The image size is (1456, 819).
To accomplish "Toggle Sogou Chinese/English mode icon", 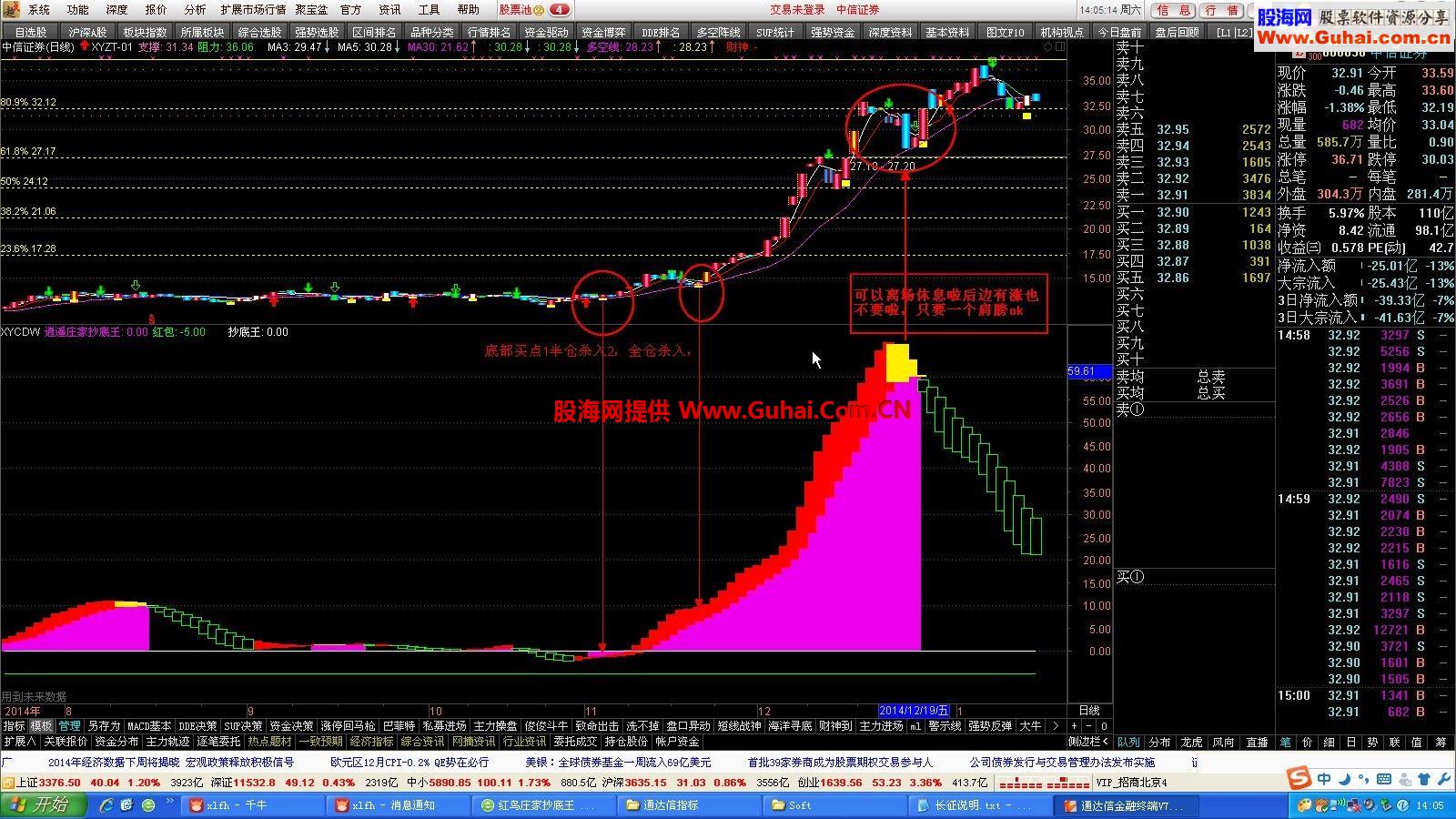I will (1324, 780).
